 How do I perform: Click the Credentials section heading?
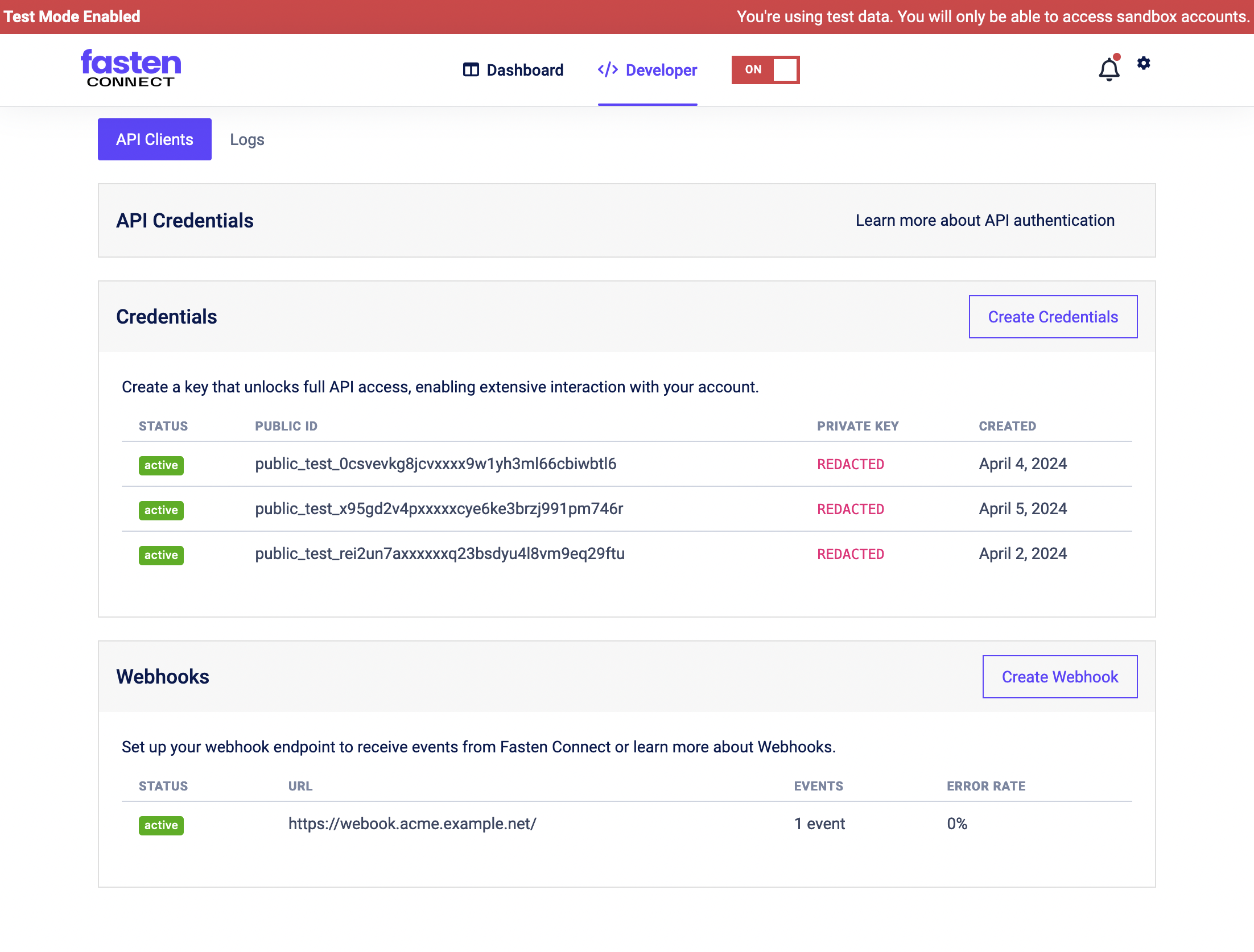[167, 317]
